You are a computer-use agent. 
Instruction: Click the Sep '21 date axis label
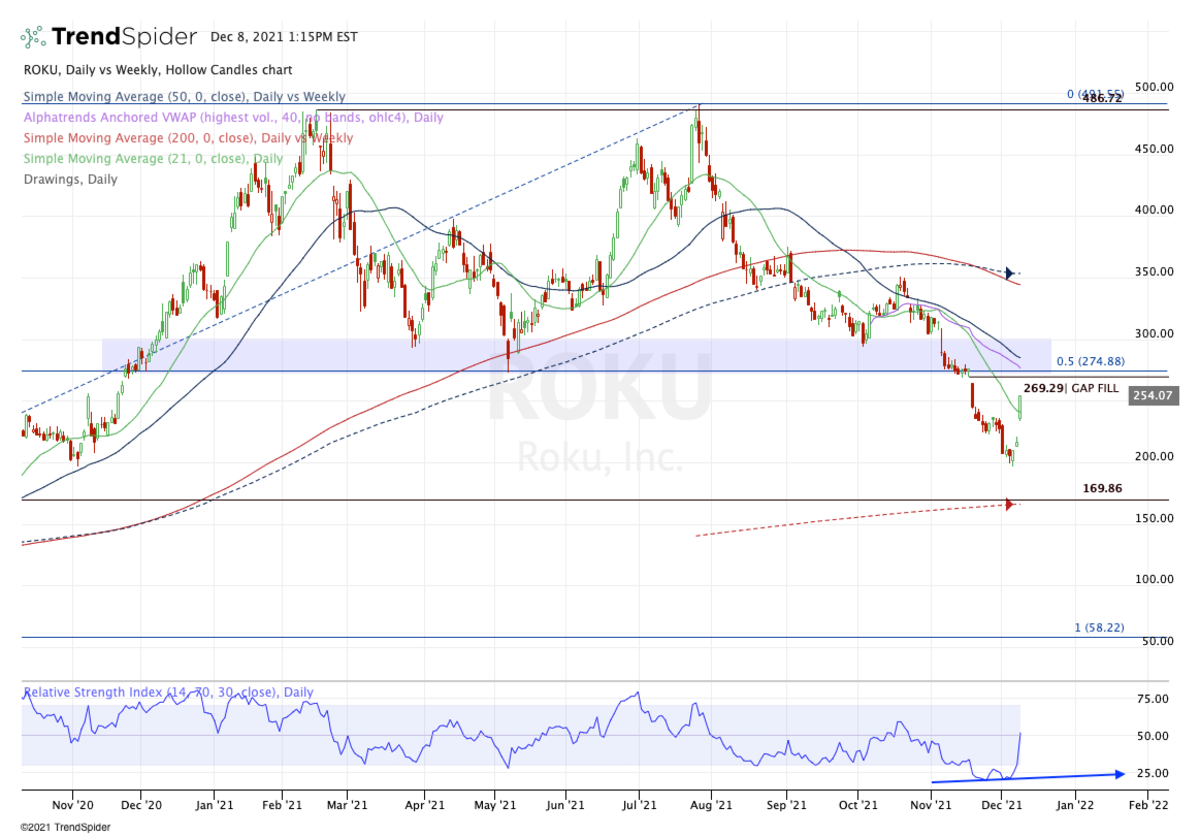(x=786, y=803)
